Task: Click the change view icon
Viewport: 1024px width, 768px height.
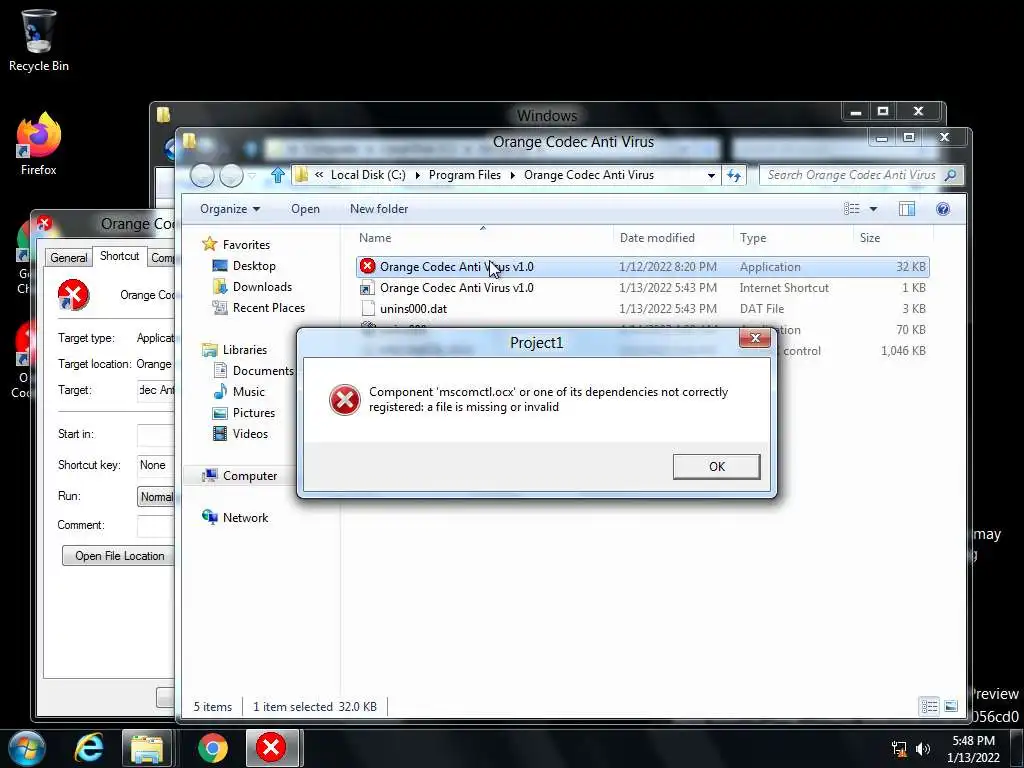Action: tap(852, 209)
